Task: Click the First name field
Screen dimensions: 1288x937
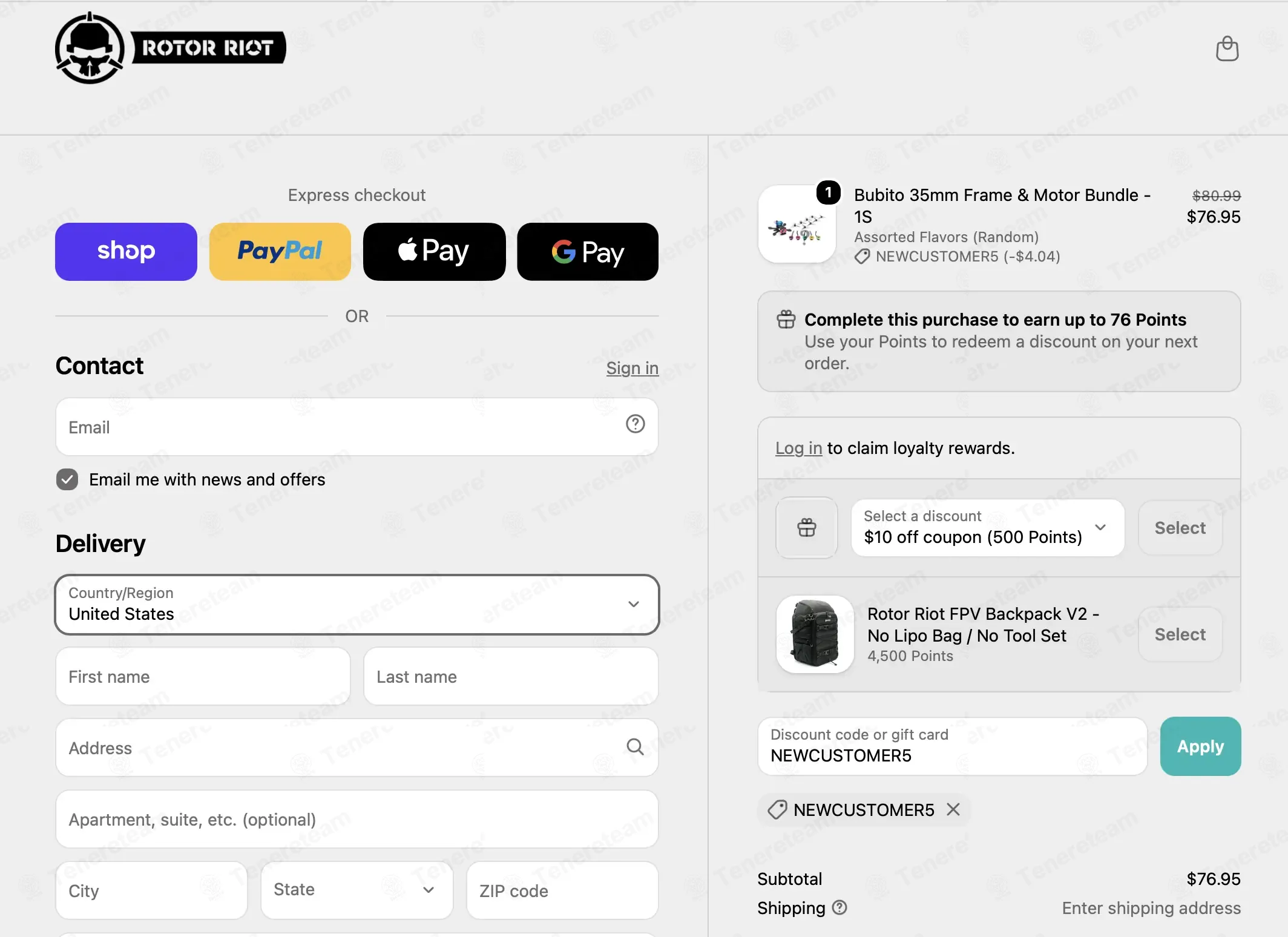Action: pos(203,676)
